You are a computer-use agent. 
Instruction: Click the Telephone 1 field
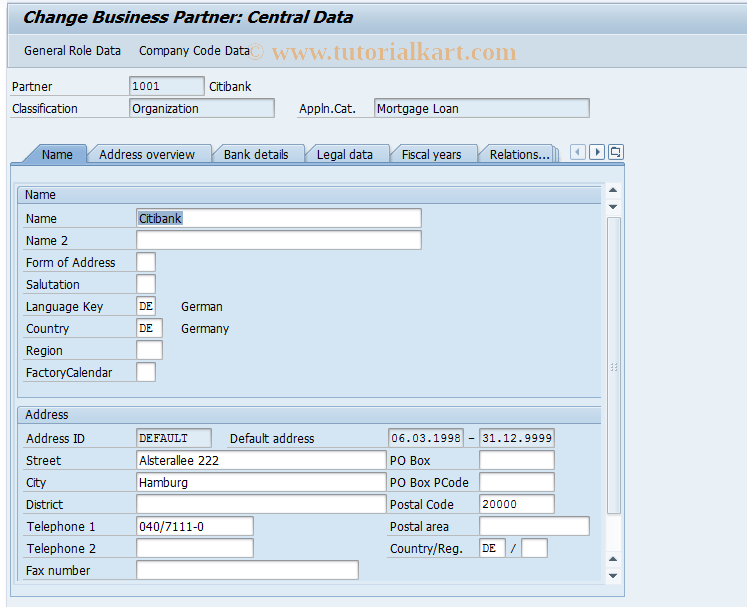[x=195, y=526]
